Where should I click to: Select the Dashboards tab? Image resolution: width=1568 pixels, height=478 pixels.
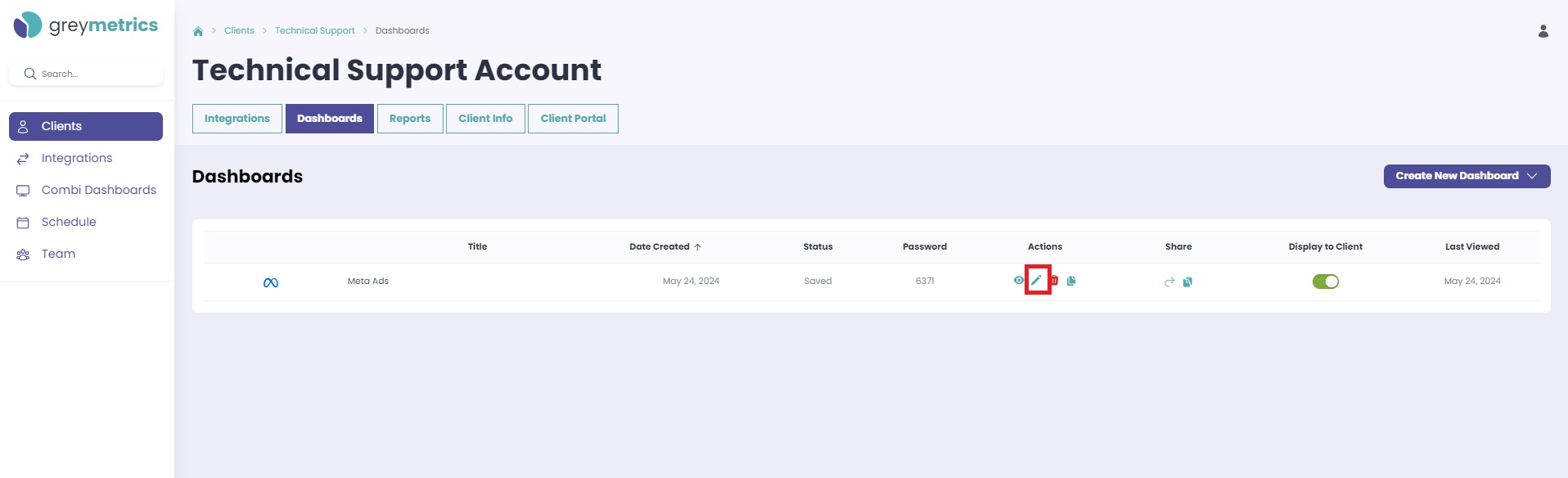330,119
